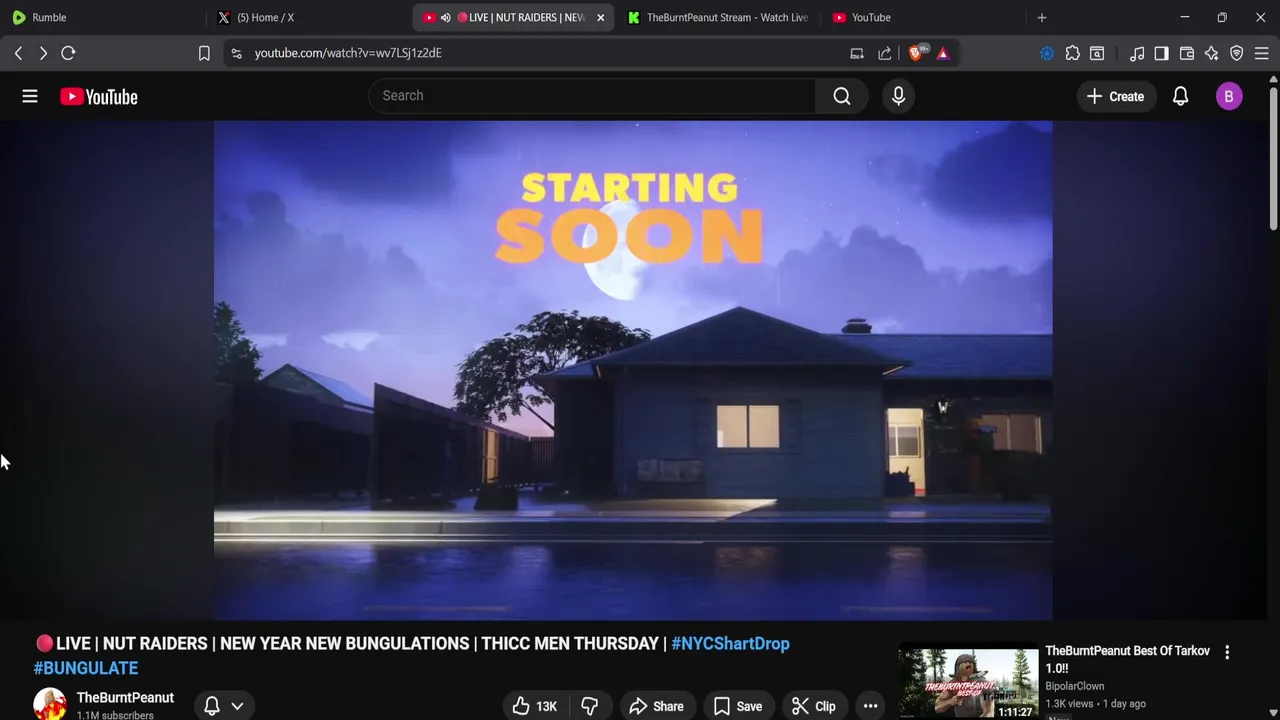Go back using the browser back arrow
The image size is (1280, 720).
click(x=18, y=53)
